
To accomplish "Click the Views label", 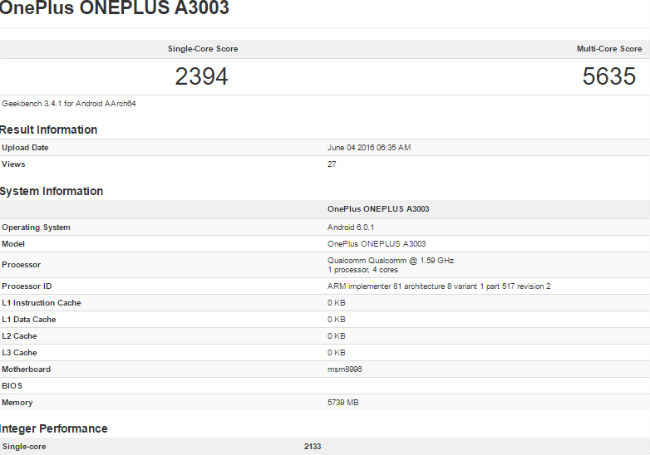I will 13,164.
